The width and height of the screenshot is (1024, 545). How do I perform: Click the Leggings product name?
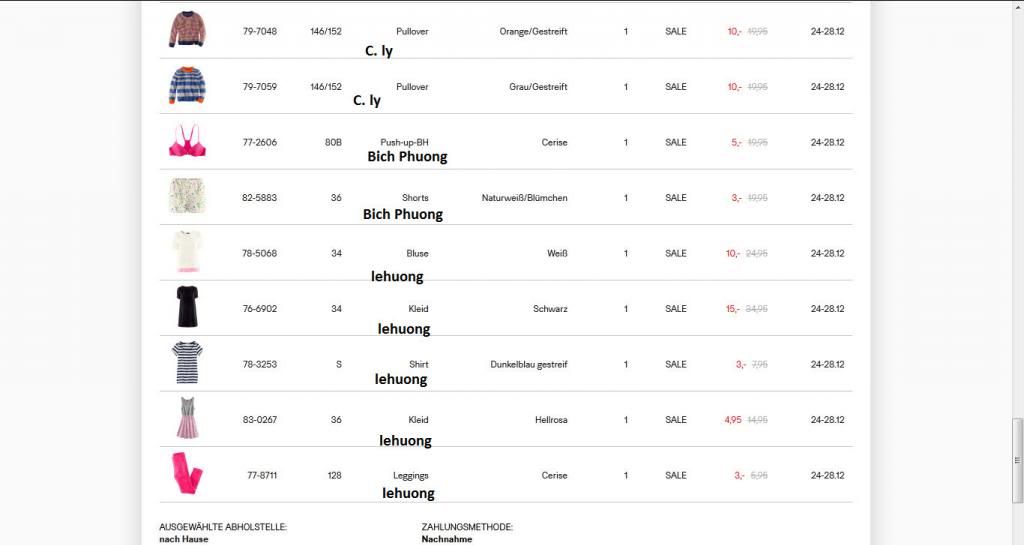click(x=411, y=476)
